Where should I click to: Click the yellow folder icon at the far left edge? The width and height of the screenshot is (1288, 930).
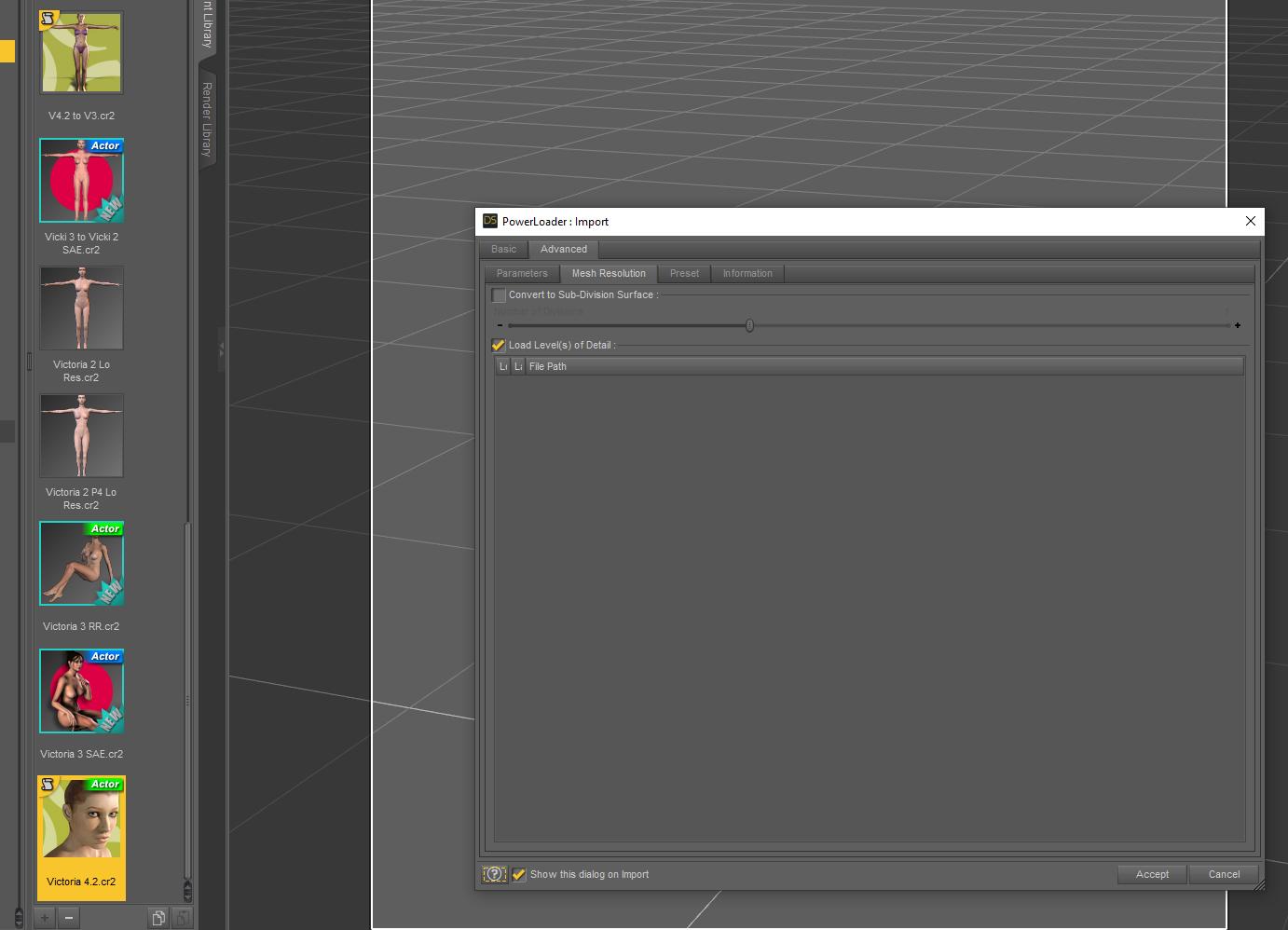(7, 51)
